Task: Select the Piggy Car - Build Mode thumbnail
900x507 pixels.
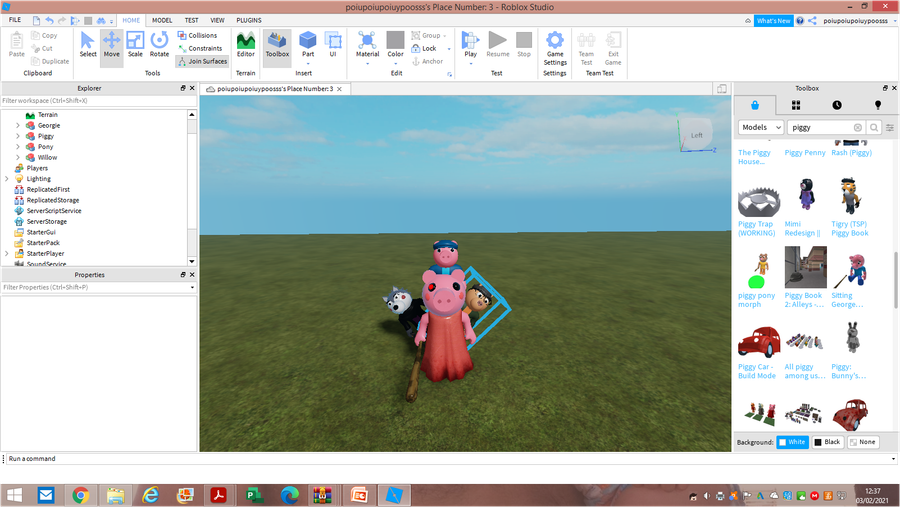Action: tap(759, 341)
